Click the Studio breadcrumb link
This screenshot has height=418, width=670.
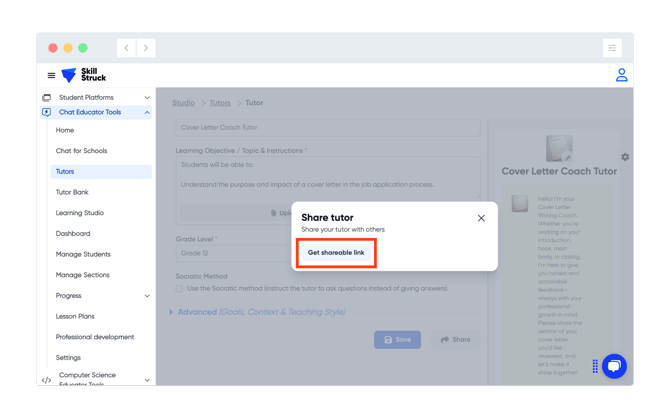[183, 103]
